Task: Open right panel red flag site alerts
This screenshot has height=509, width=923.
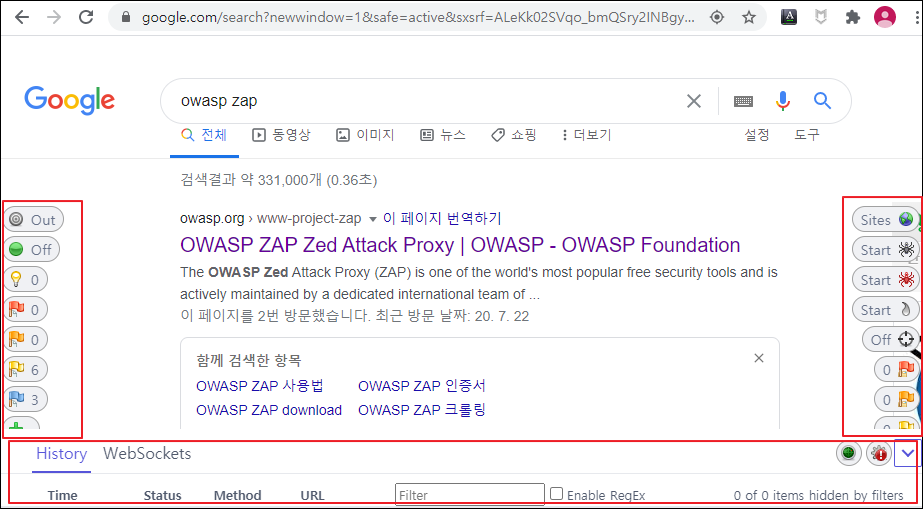Action: pyautogui.click(x=896, y=370)
